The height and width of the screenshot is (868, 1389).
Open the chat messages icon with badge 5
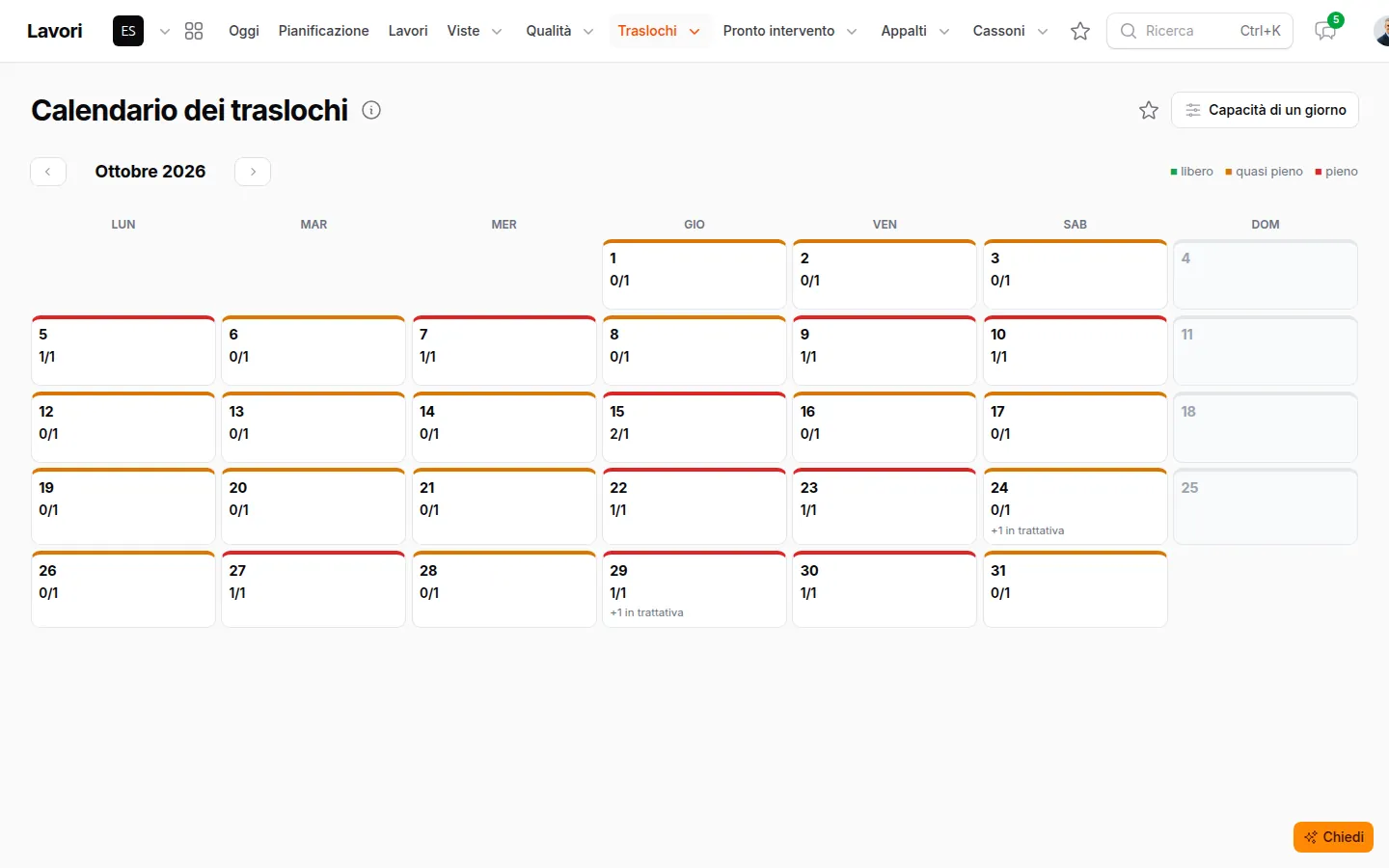tap(1326, 31)
